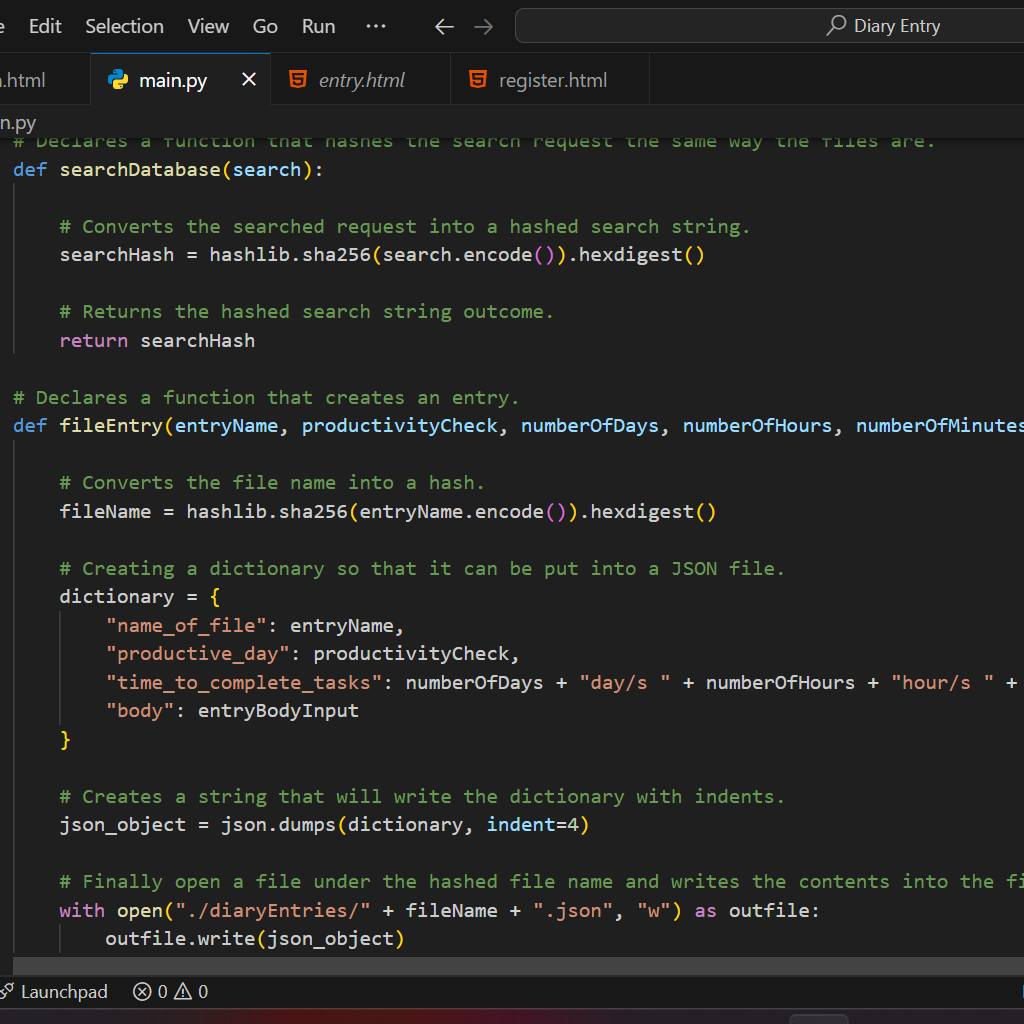Viewport: 1024px width, 1024px height.
Task: Open the errors count in status bar
Action: 150,992
